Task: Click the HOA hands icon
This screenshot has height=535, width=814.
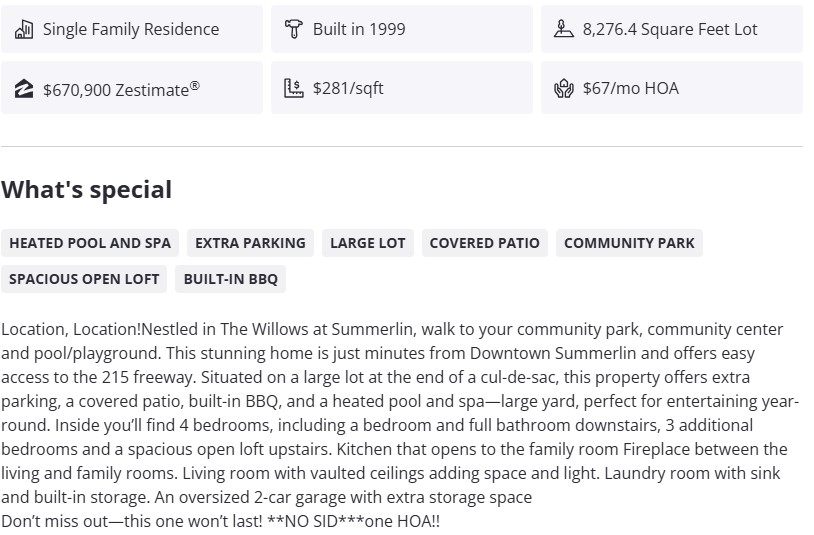Action: coord(563,88)
